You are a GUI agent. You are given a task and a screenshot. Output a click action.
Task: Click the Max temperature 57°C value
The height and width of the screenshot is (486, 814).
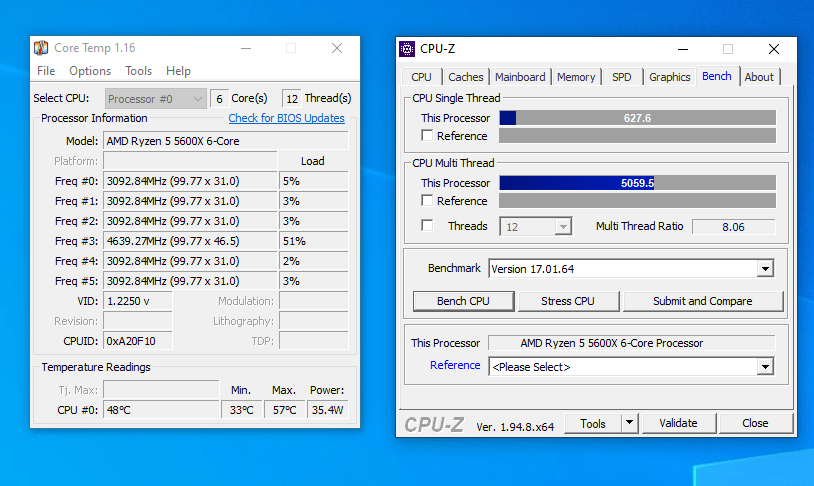[284, 410]
